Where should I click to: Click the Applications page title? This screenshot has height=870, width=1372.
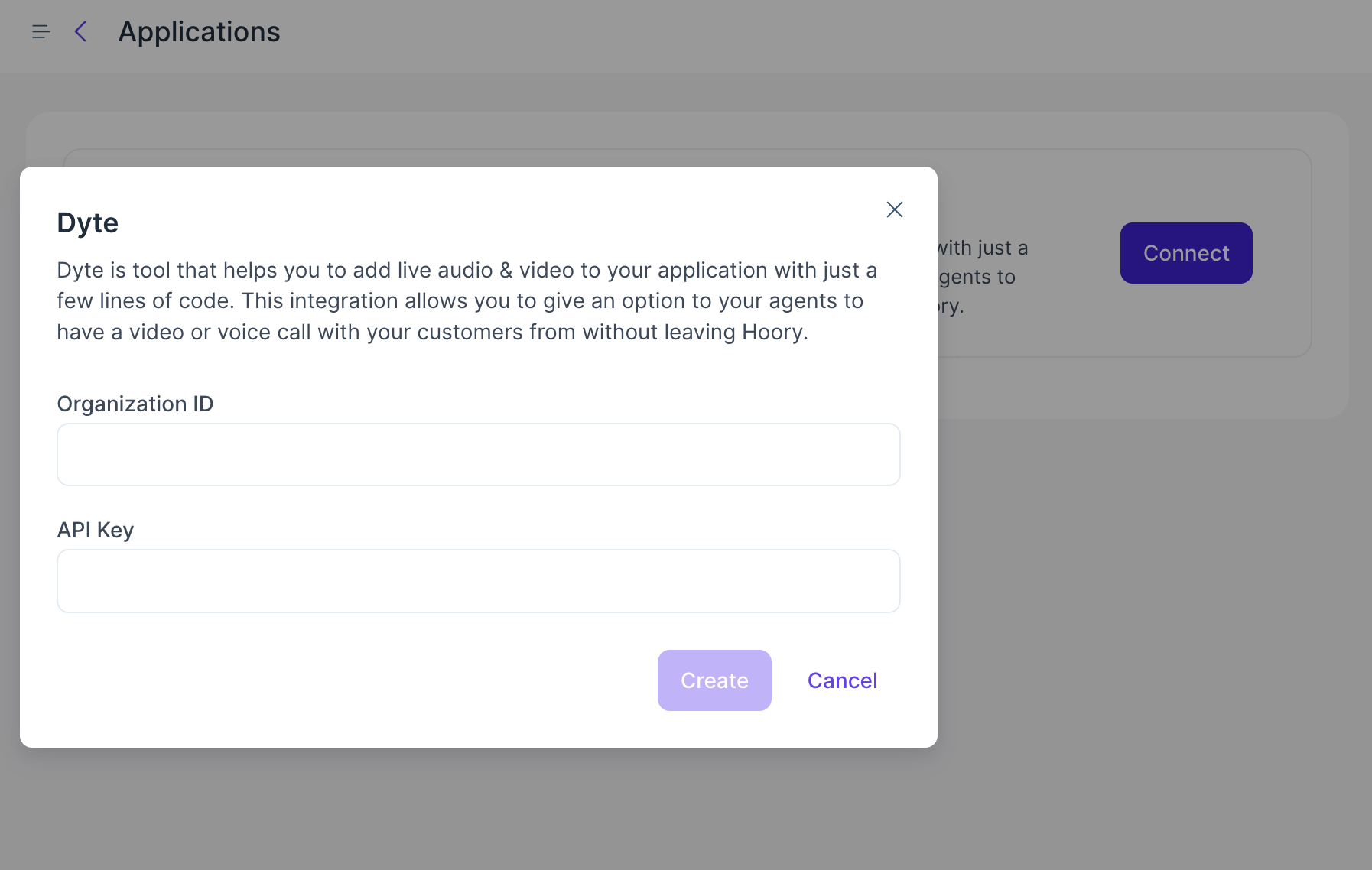point(199,32)
